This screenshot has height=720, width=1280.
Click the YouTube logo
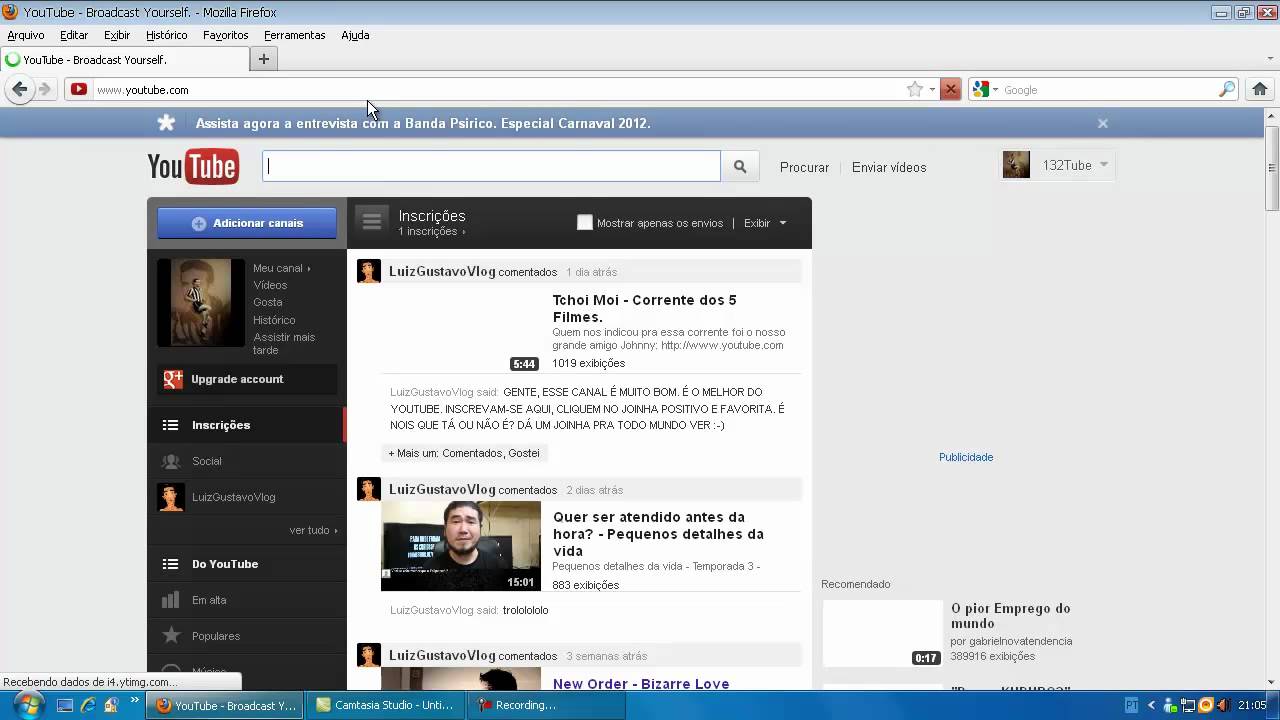[193, 167]
